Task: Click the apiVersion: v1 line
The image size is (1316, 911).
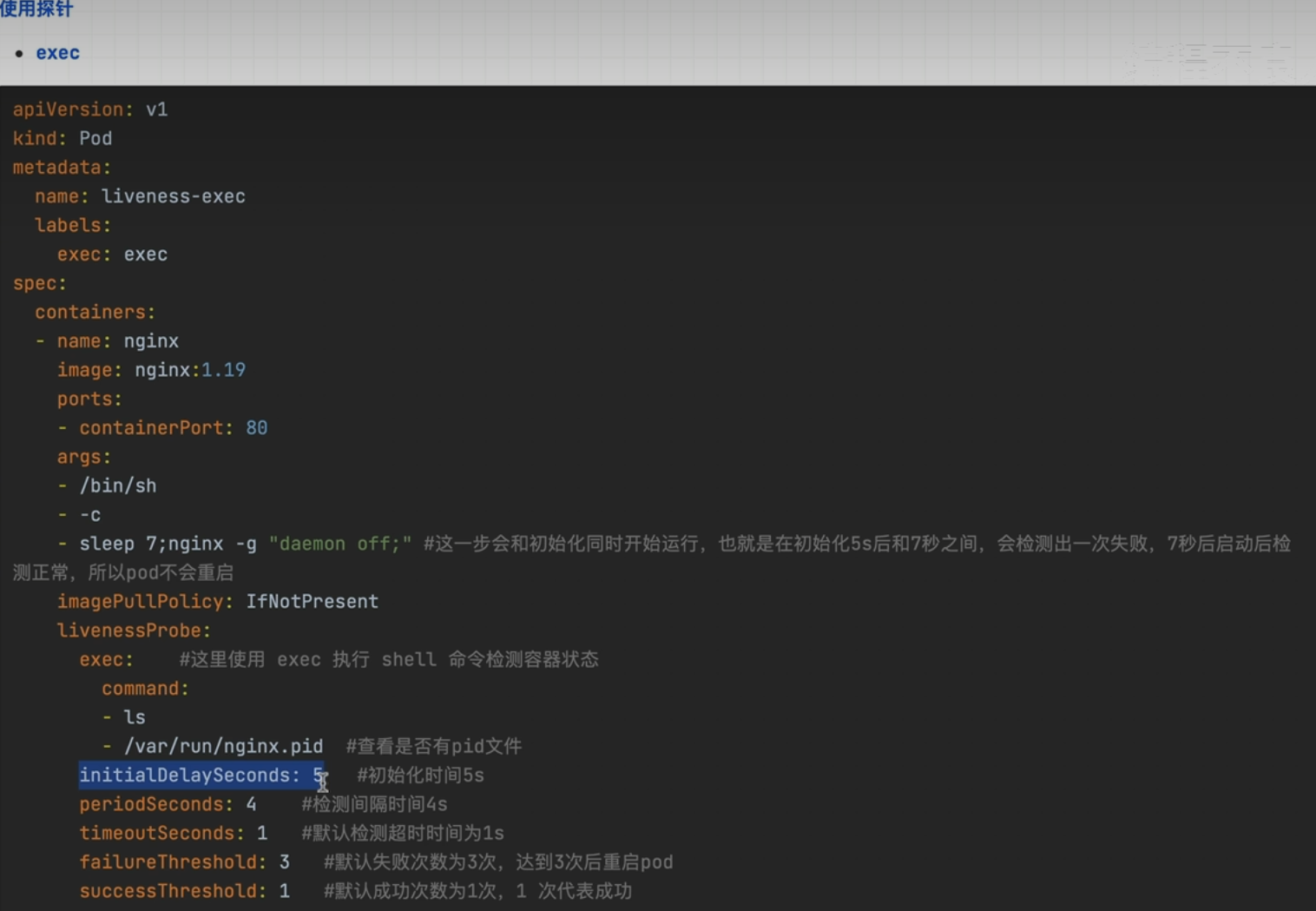Action: coord(89,109)
